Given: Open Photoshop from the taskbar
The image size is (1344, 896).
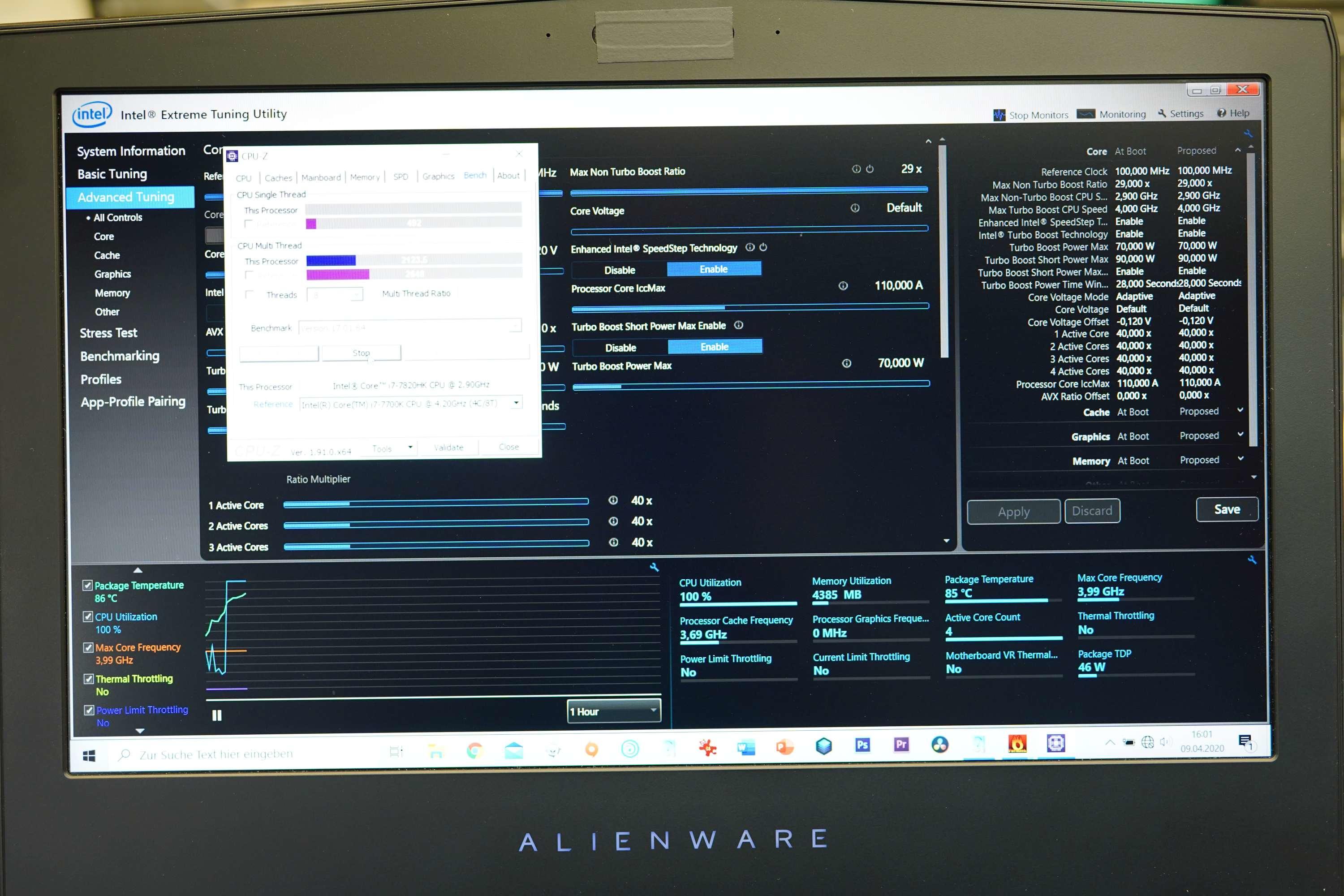Looking at the screenshot, I should pyautogui.click(x=862, y=745).
